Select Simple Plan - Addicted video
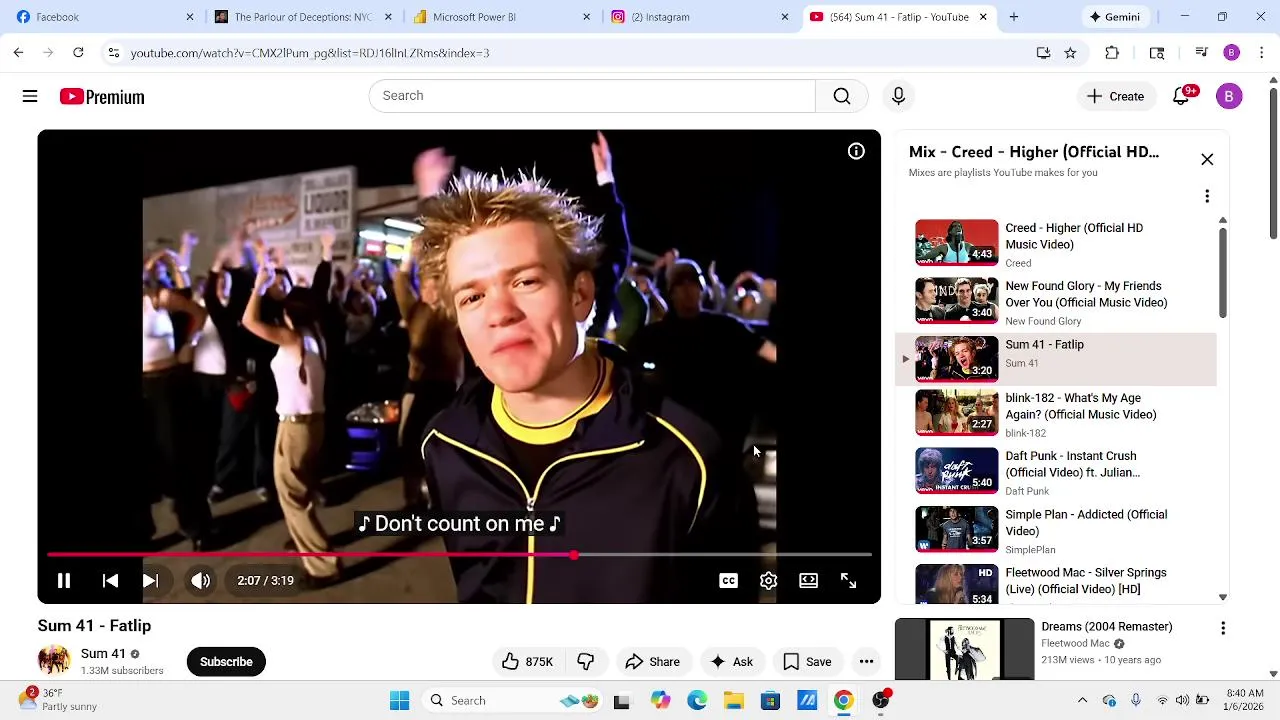1280x720 pixels. click(x=1056, y=531)
